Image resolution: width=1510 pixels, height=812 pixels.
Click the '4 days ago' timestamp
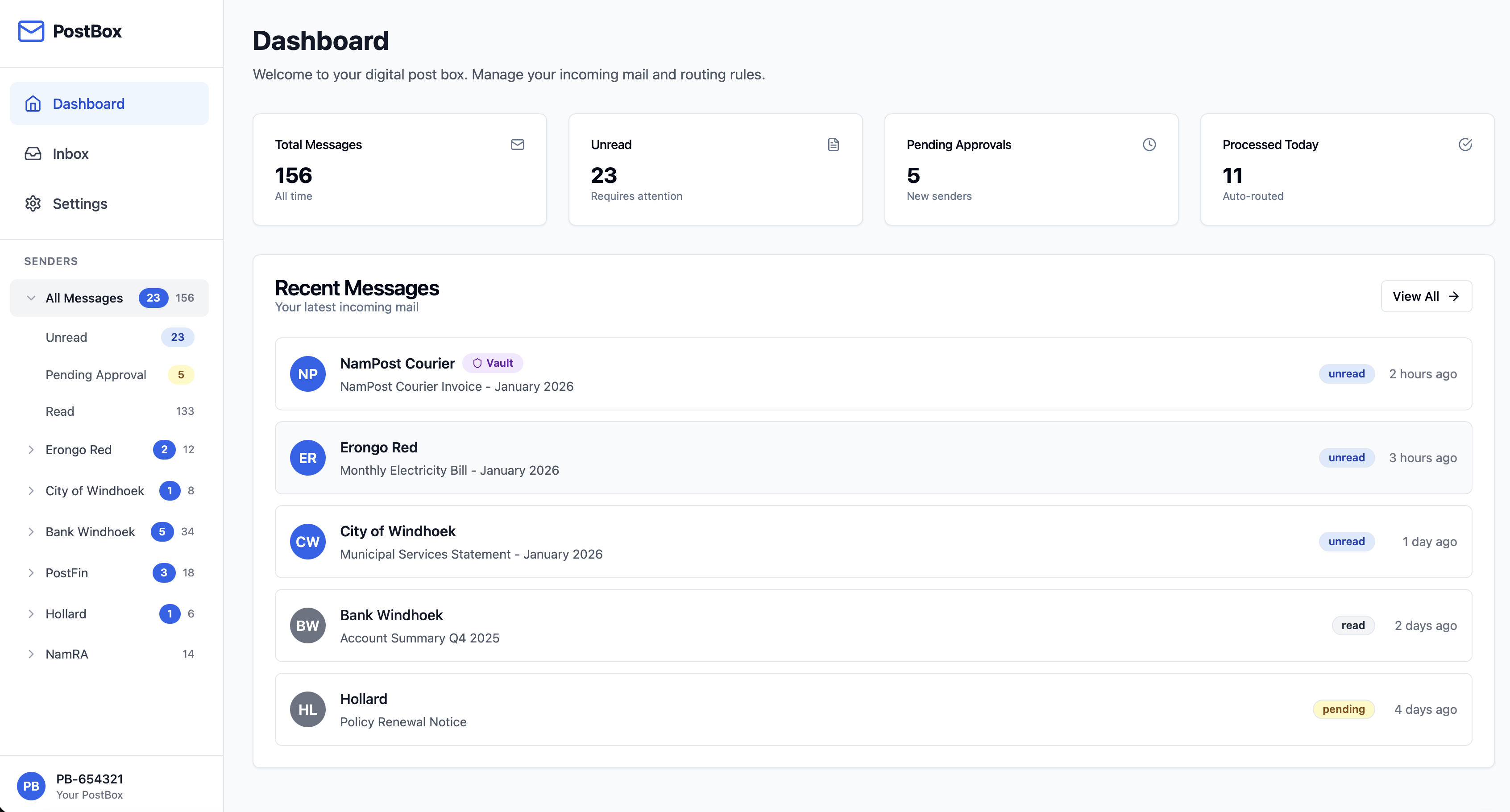1426,709
